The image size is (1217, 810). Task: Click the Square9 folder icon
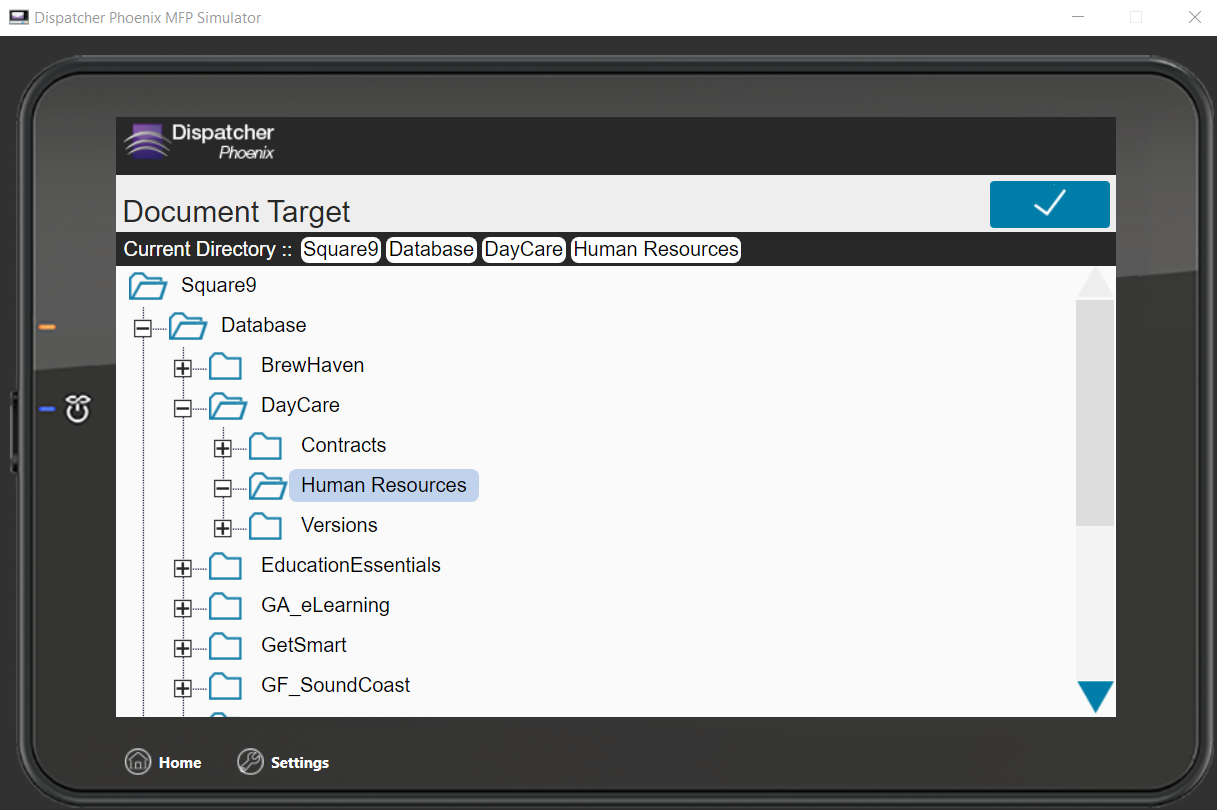tap(148, 286)
